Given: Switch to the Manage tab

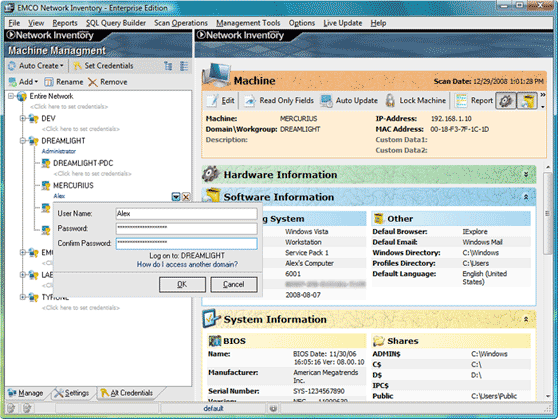Looking at the screenshot, I should 25,393.
